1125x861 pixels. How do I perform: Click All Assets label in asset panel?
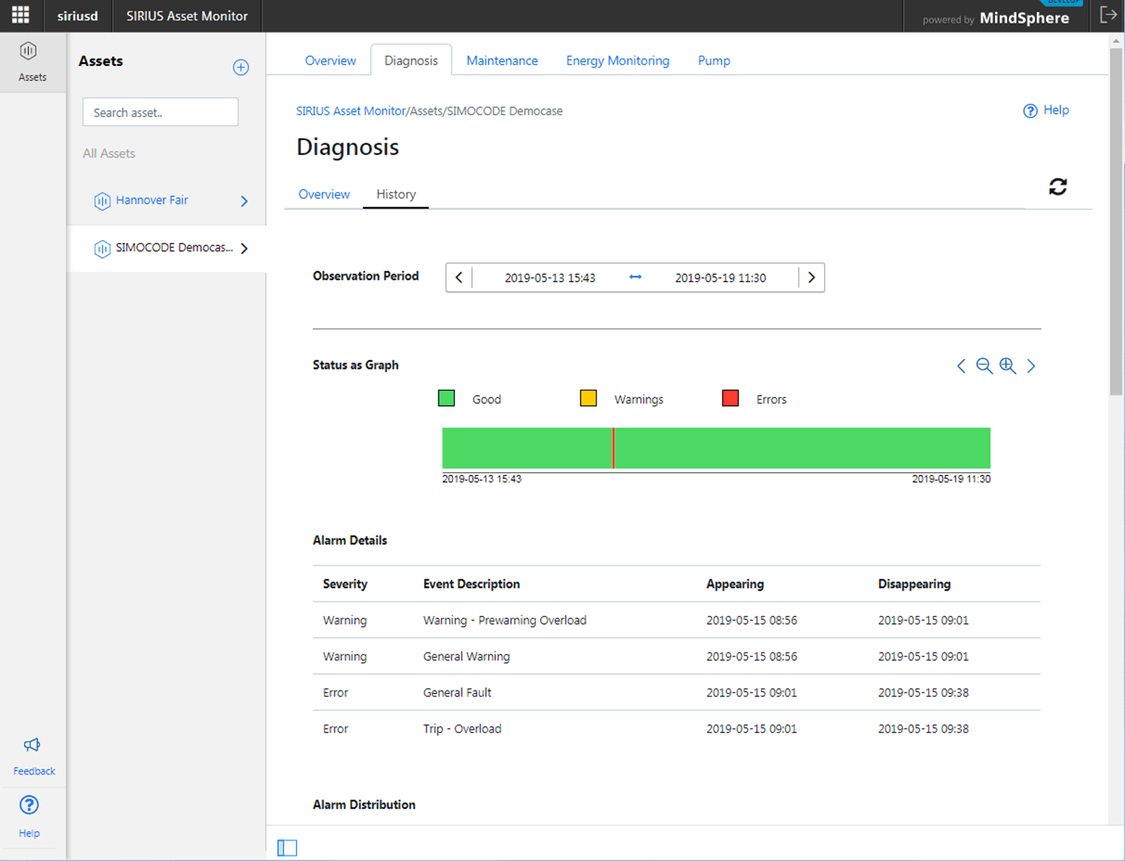coord(109,154)
